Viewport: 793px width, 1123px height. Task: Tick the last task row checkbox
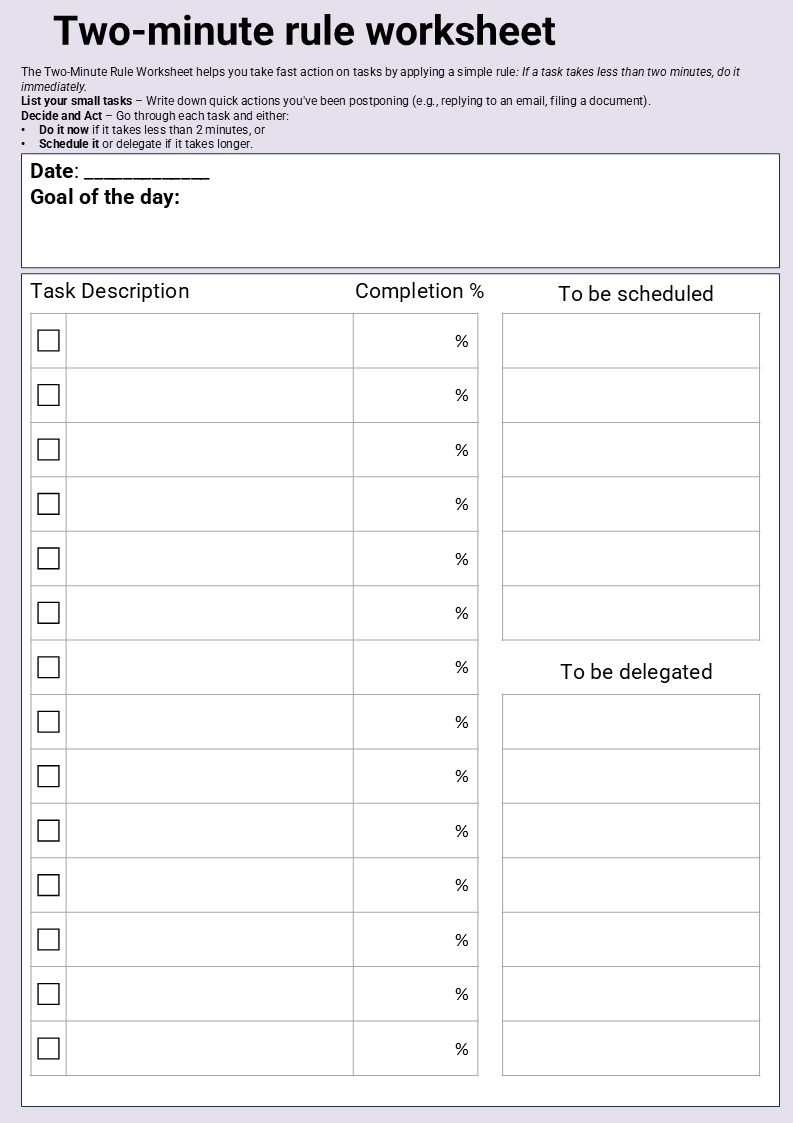tap(48, 1048)
